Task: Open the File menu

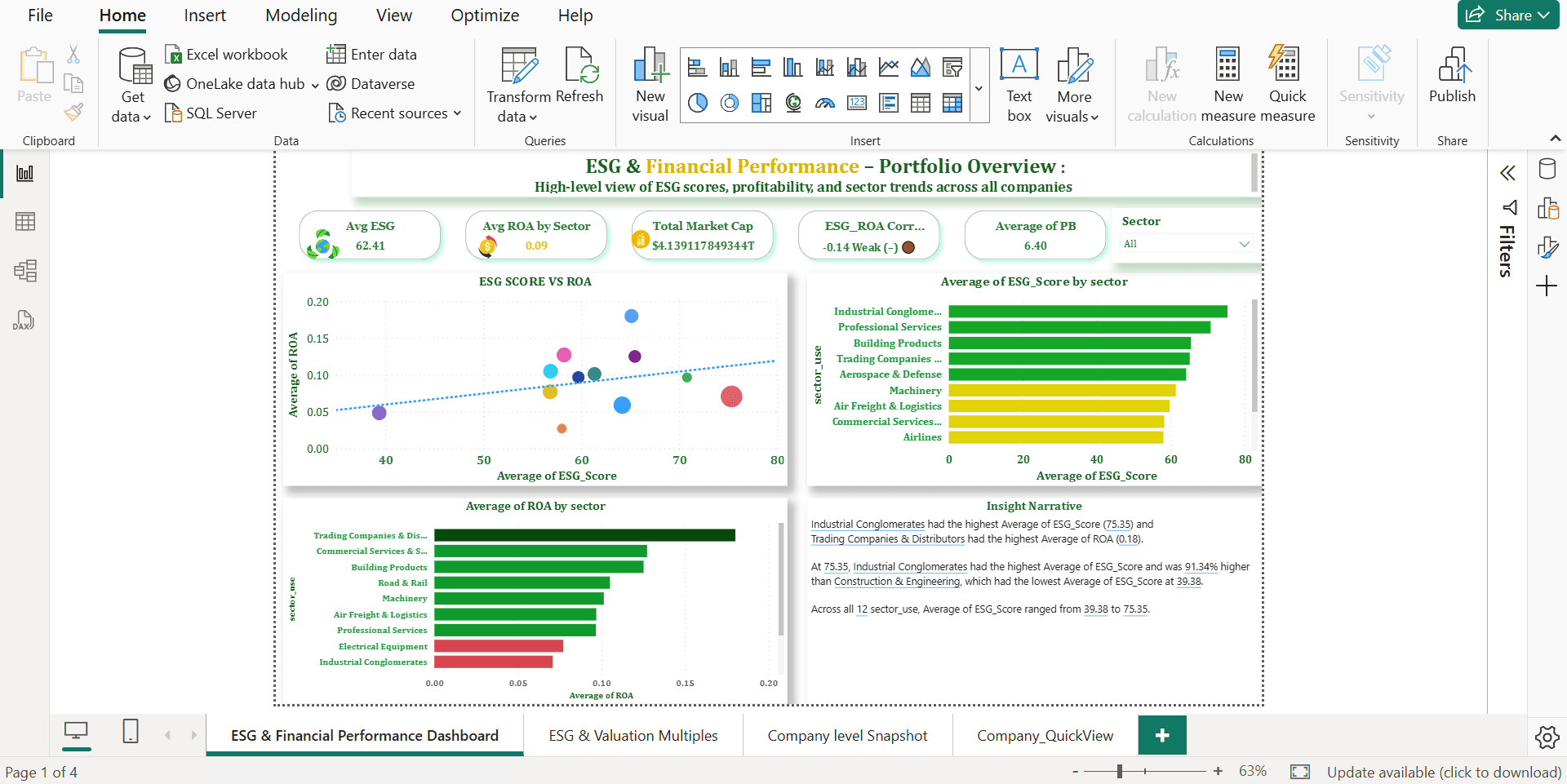Action: 40,16
